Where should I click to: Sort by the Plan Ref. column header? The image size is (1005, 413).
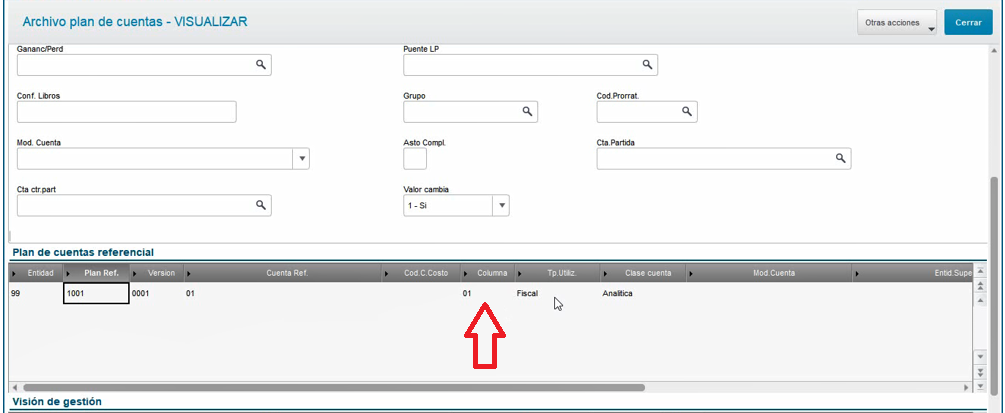pyautogui.click(x=97, y=273)
